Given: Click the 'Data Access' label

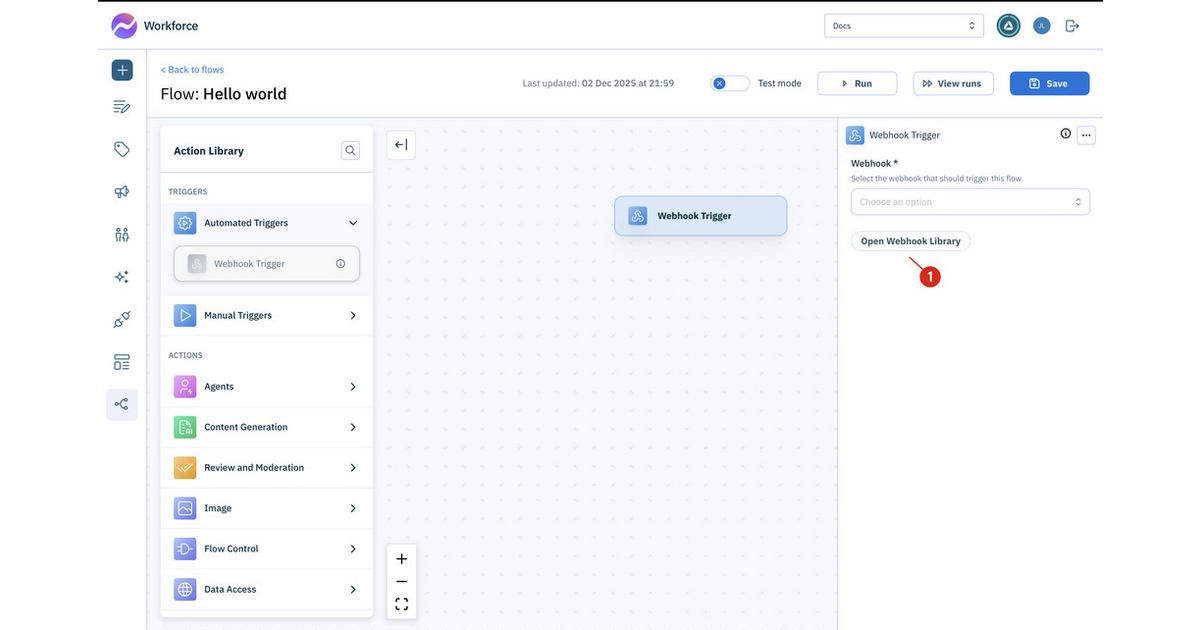Looking at the screenshot, I should click(230, 590).
